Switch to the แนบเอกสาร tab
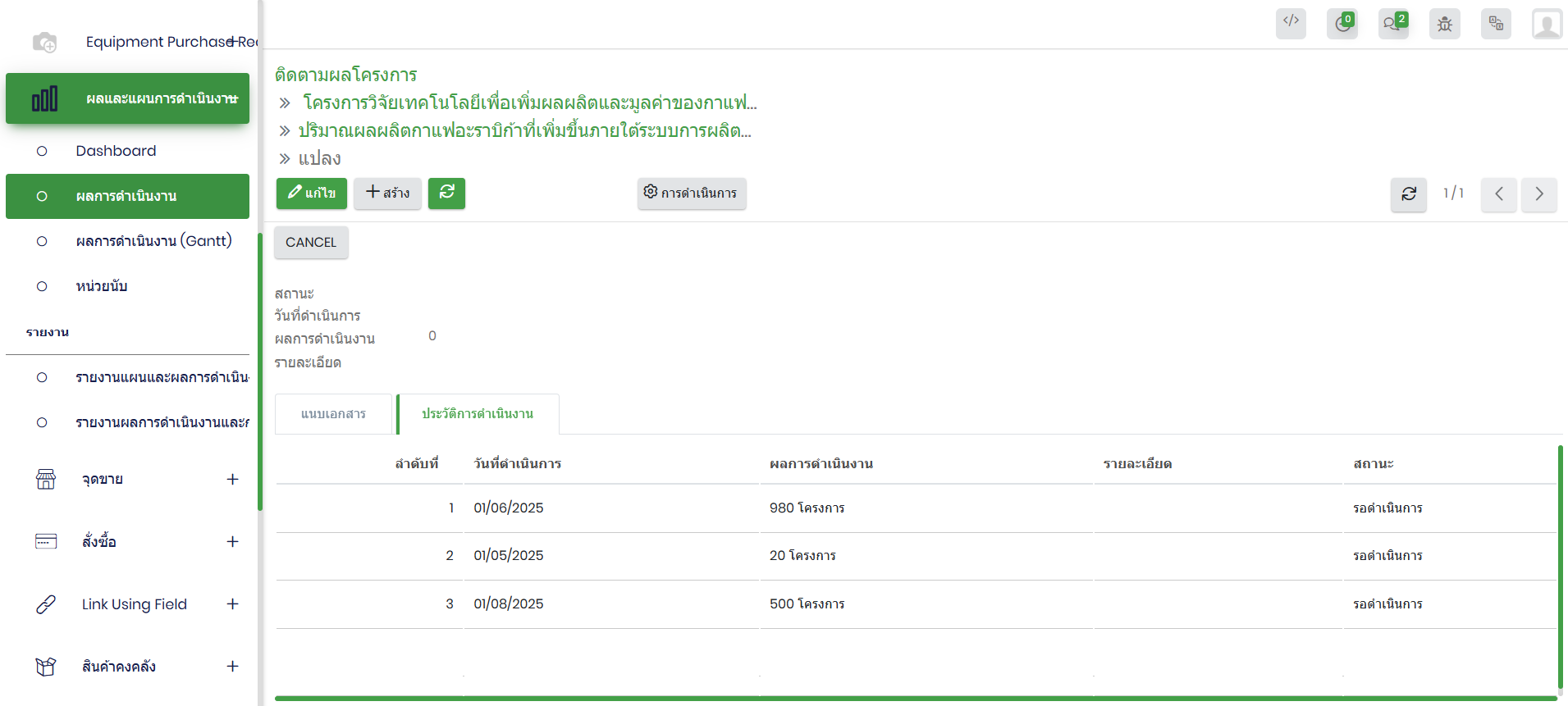Viewport: 1568px width, 706px height. coord(333,414)
